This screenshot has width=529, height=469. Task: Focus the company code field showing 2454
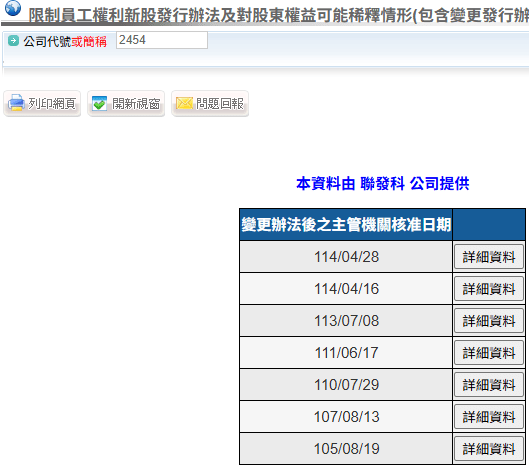162,40
